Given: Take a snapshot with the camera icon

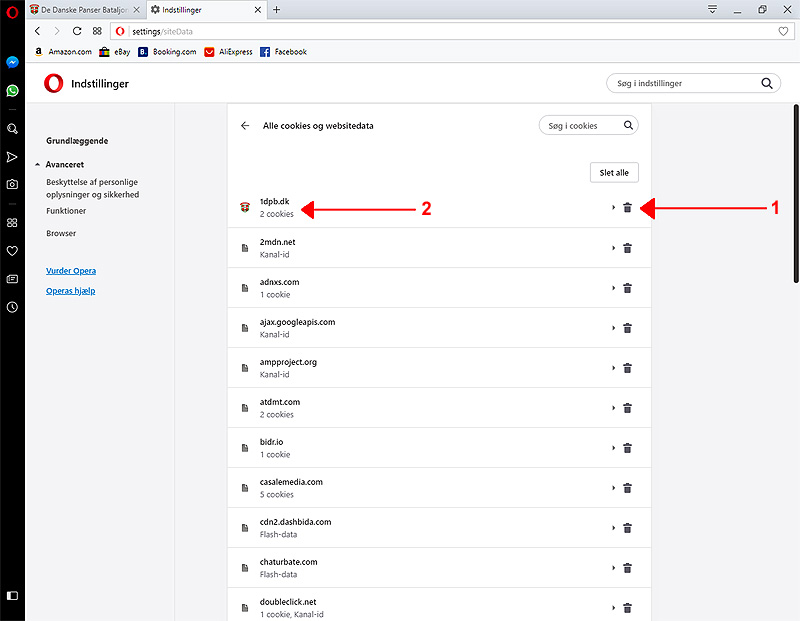Looking at the screenshot, I should 12,184.
